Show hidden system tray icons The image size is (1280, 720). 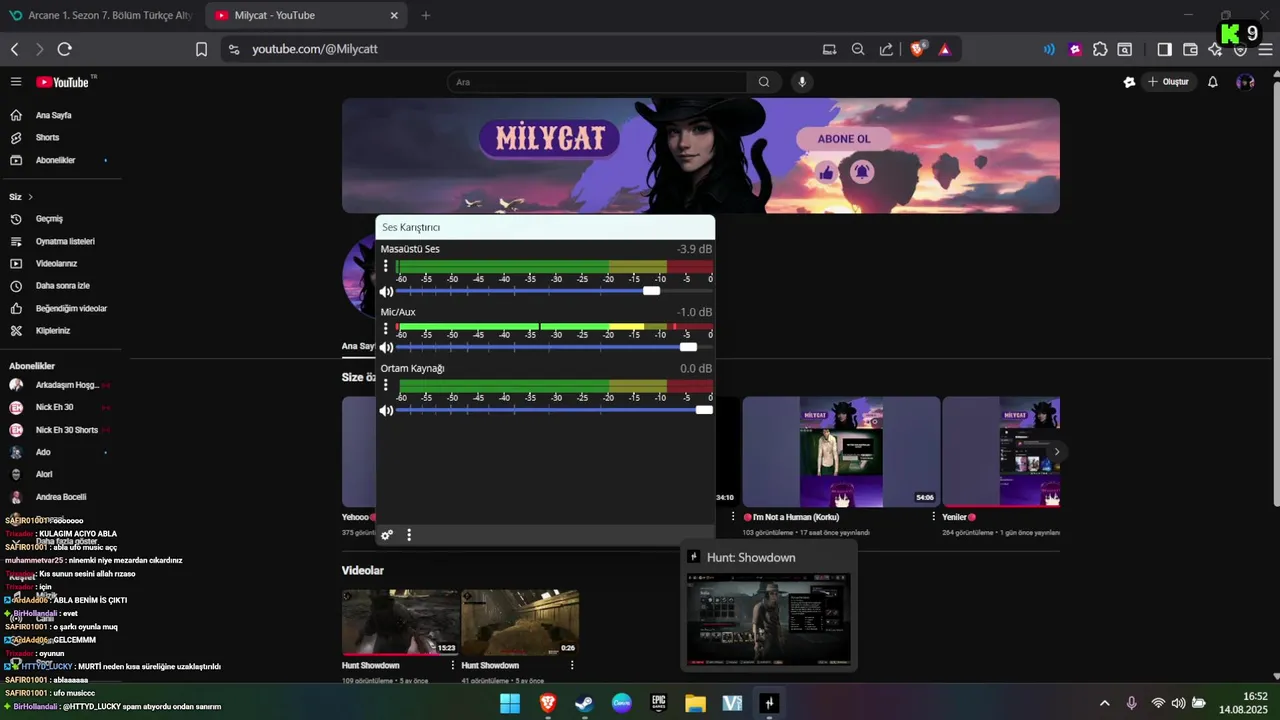1105,703
